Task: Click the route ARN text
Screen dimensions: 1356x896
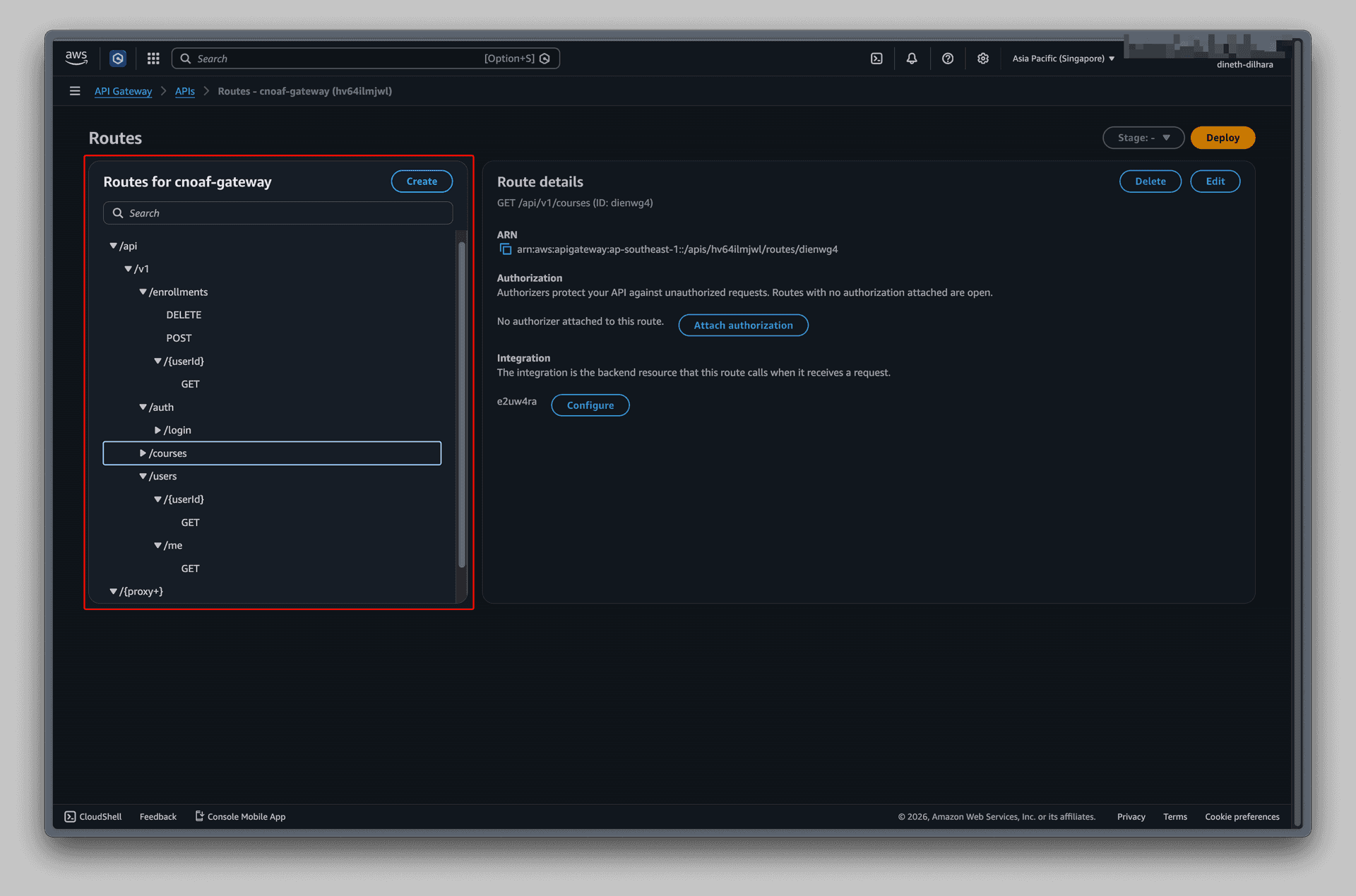Action: (677, 249)
